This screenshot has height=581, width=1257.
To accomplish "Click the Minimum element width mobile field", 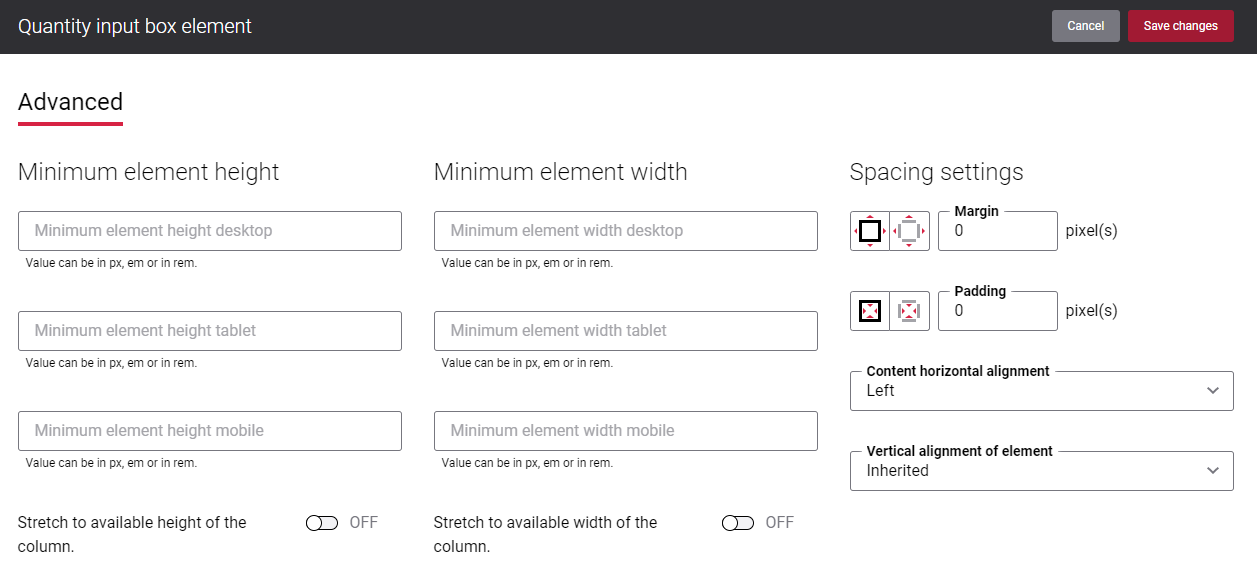I will [626, 430].
